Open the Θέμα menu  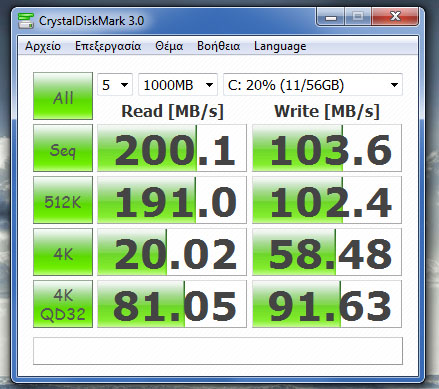click(x=169, y=46)
